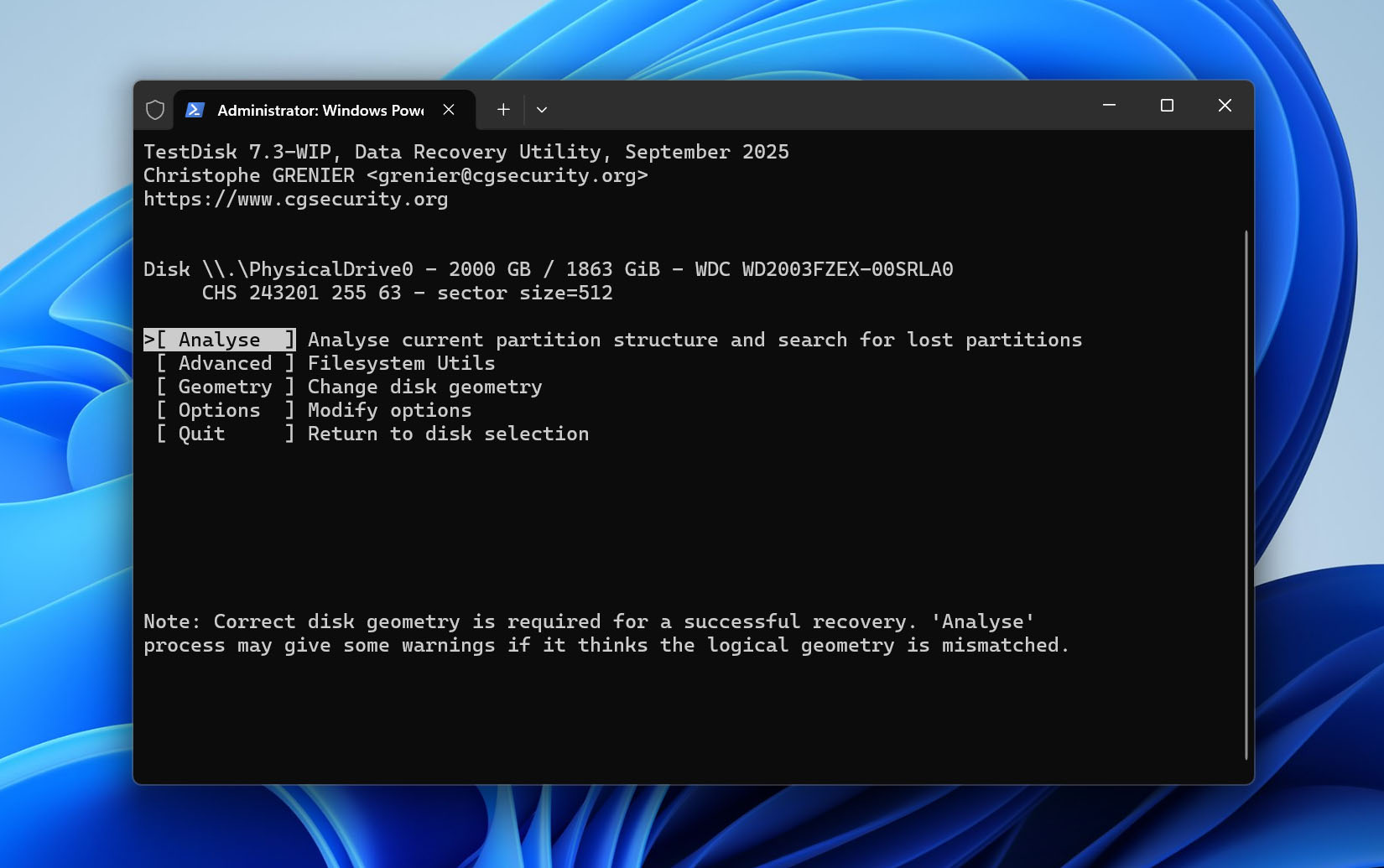Close the terminal window

(x=1225, y=105)
